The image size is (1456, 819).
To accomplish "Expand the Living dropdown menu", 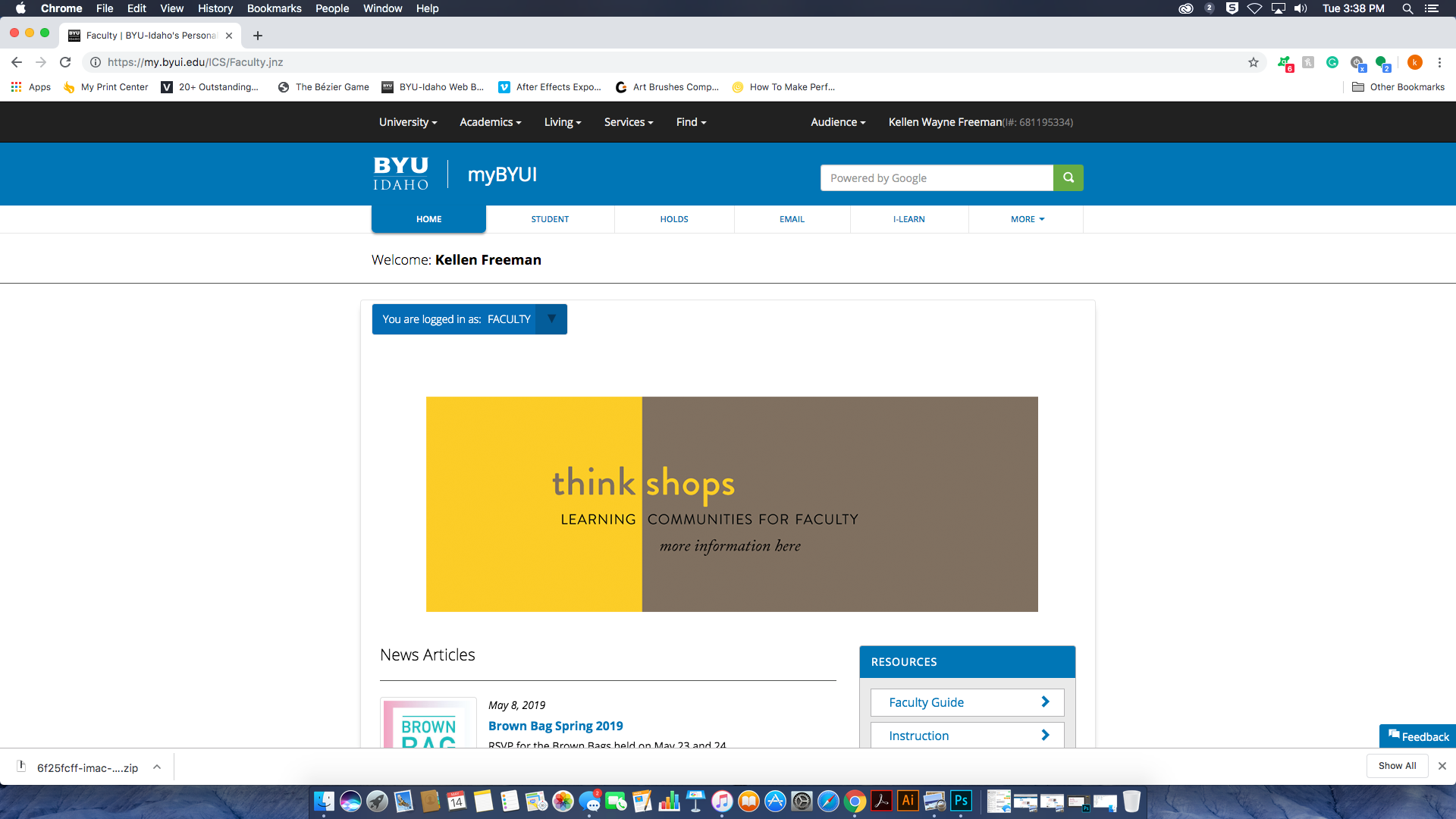I will click(x=562, y=122).
